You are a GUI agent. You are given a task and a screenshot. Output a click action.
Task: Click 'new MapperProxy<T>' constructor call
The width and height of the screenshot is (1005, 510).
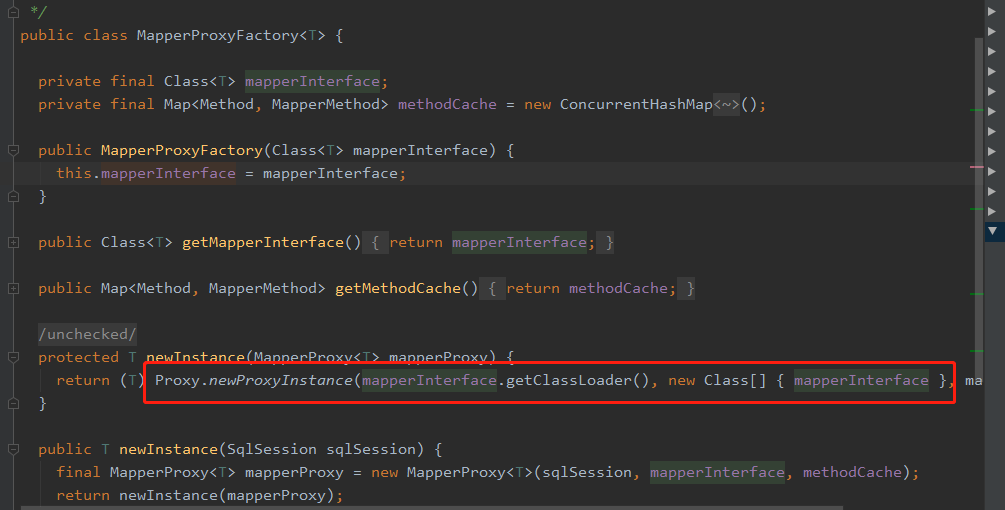(x=452, y=472)
